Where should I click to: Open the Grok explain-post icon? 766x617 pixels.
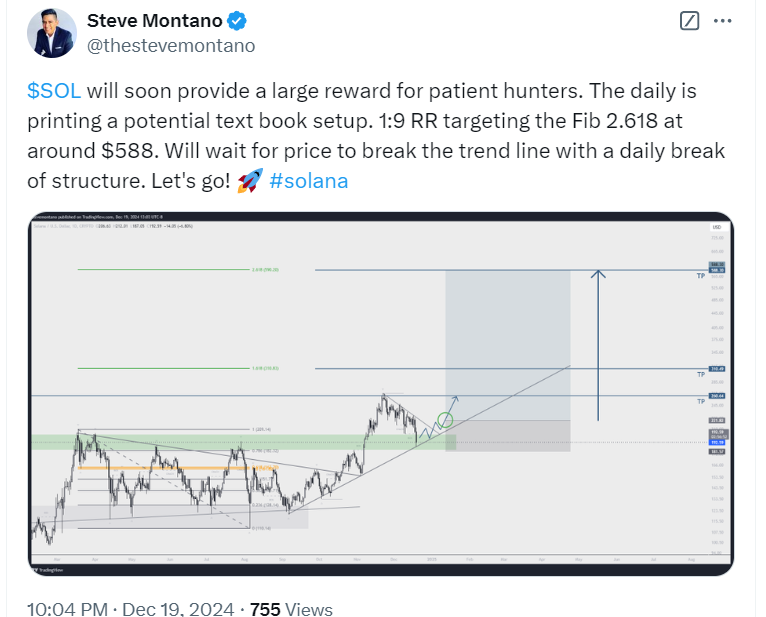click(689, 21)
